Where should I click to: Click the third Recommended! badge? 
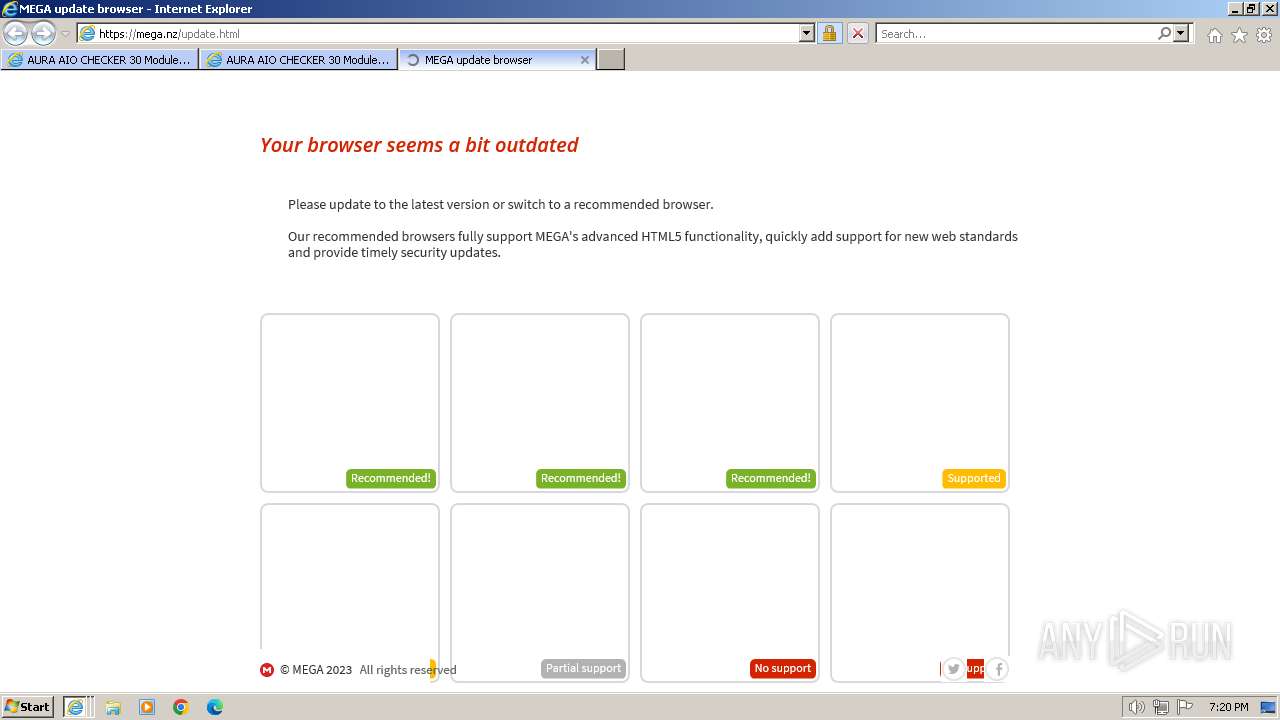point(771,478)
